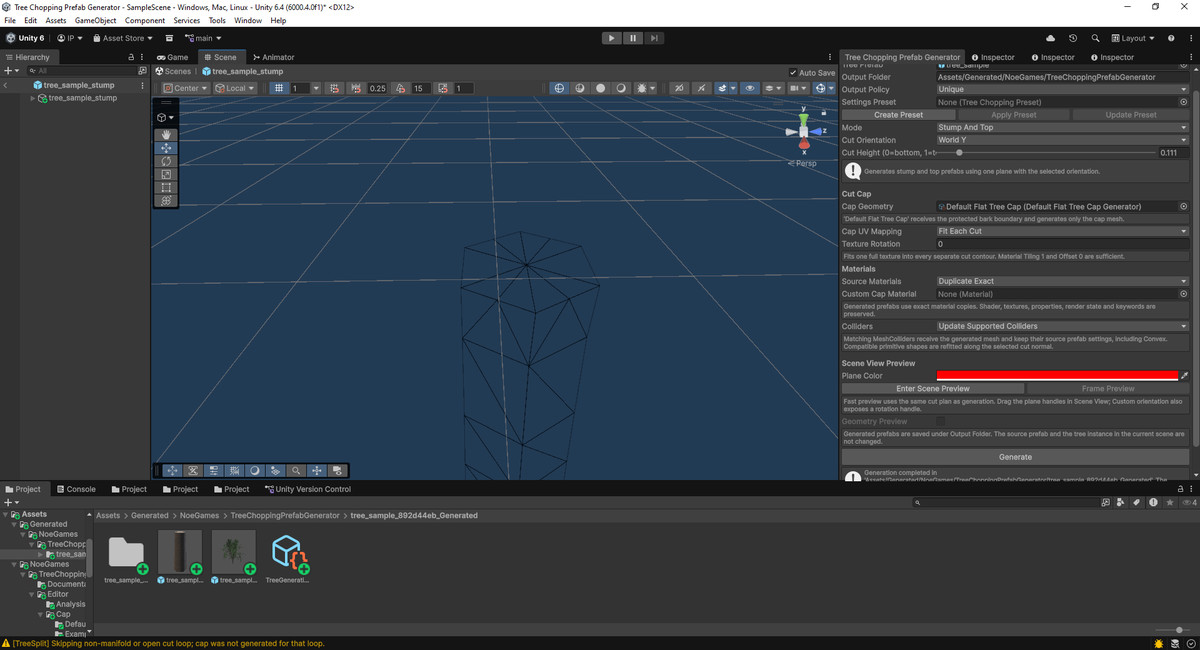Switch to the Animator tab
This screenshot has height=650, width=1200.
[274, 57]
